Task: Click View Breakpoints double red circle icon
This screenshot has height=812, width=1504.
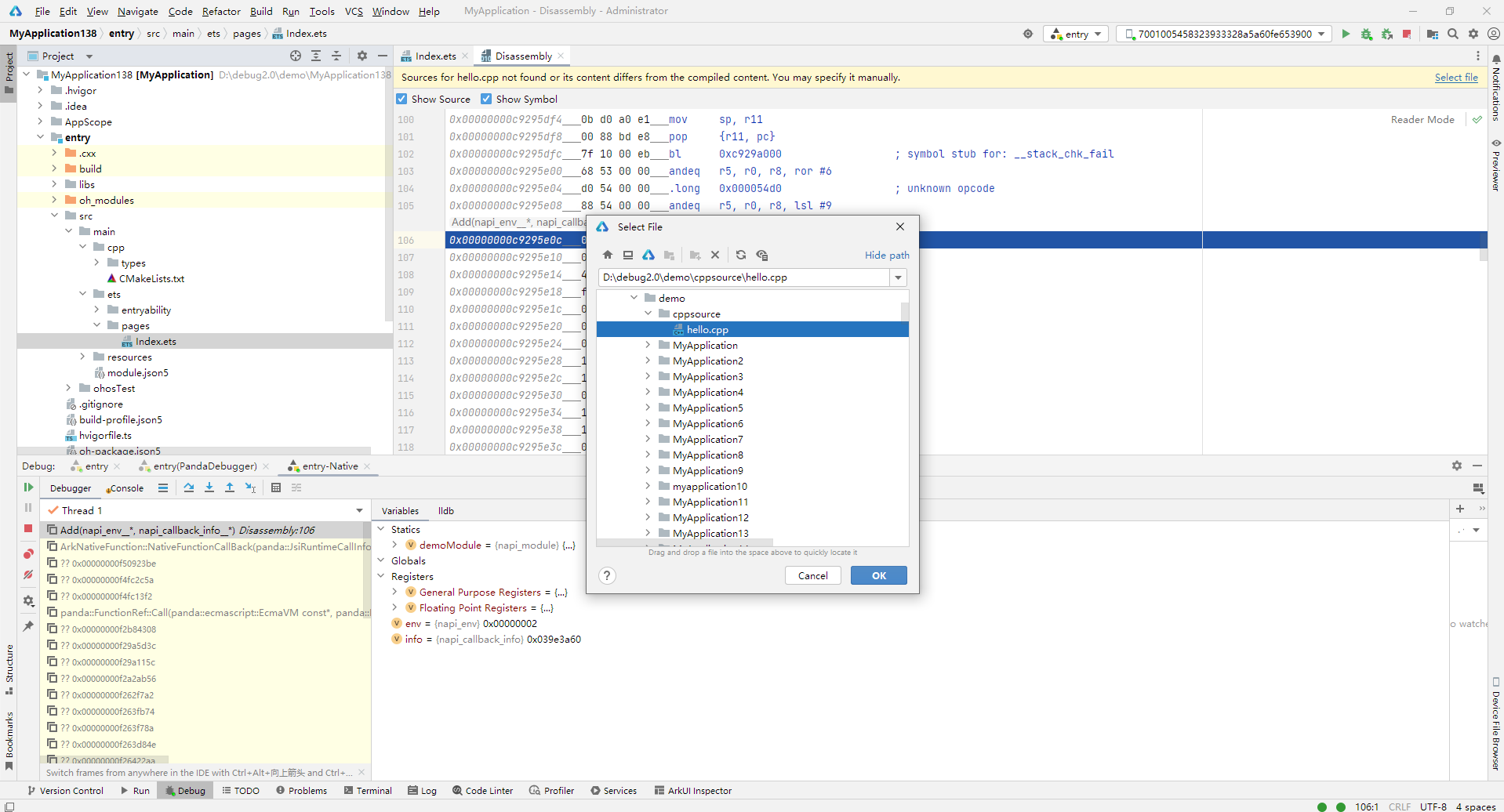Action: pos(28,554)
